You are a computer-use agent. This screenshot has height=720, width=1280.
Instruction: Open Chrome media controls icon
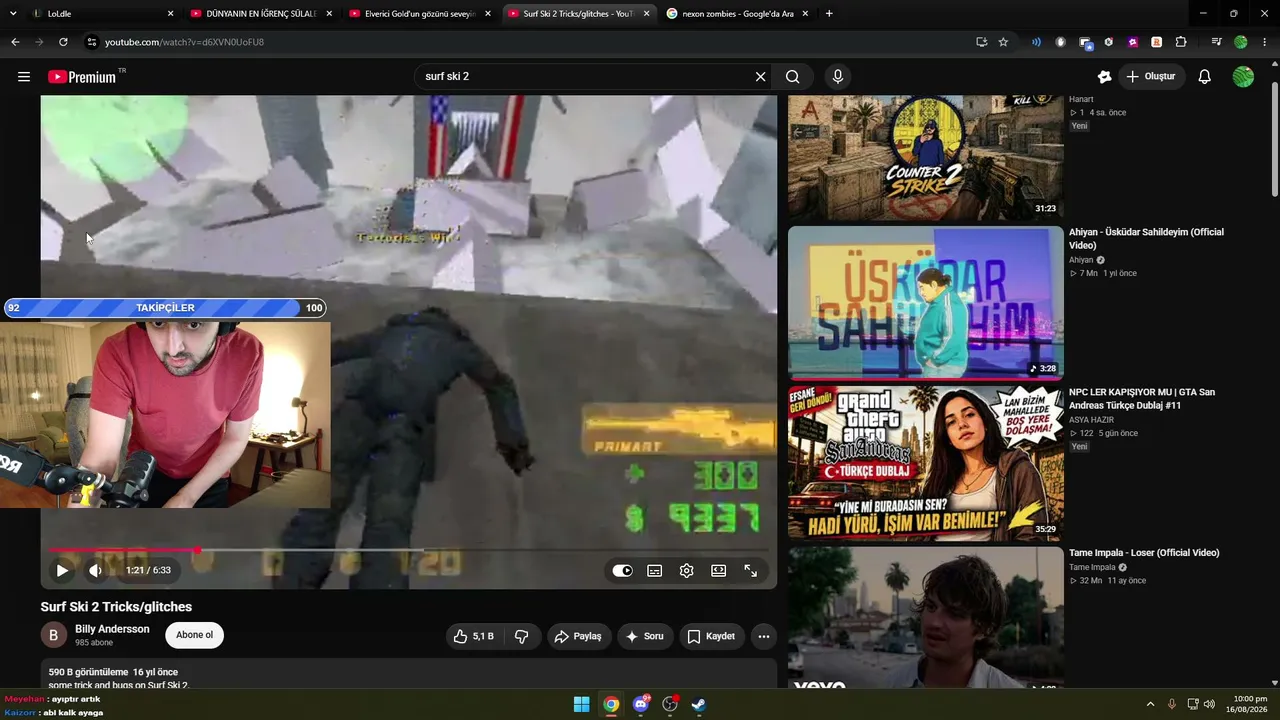coord(1216,42)
